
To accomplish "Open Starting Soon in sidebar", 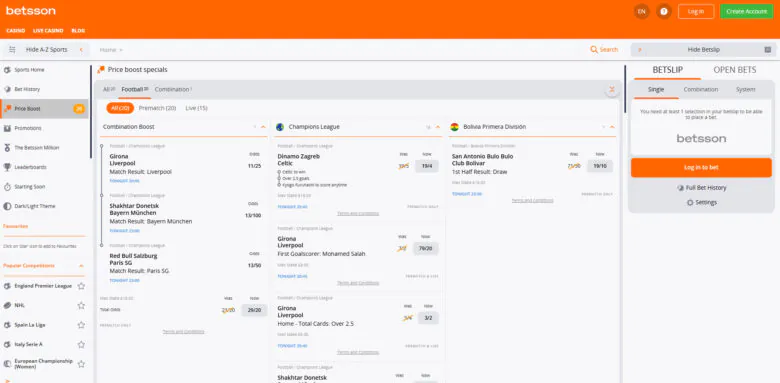I will click(44, 187).
